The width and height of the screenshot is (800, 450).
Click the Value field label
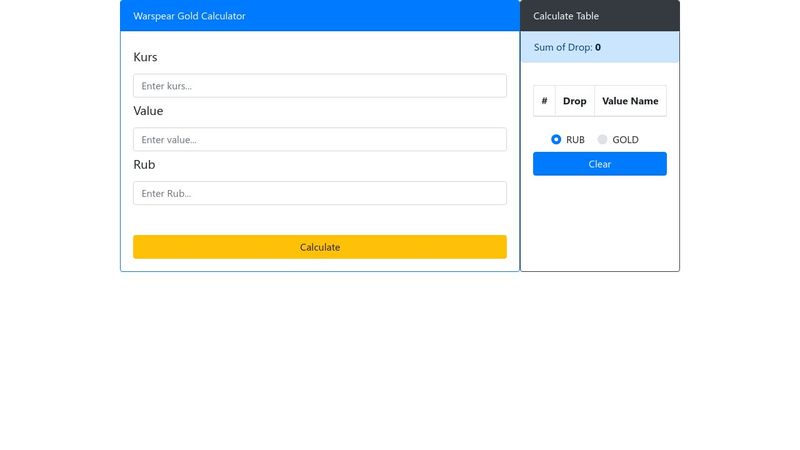(148, 111)
